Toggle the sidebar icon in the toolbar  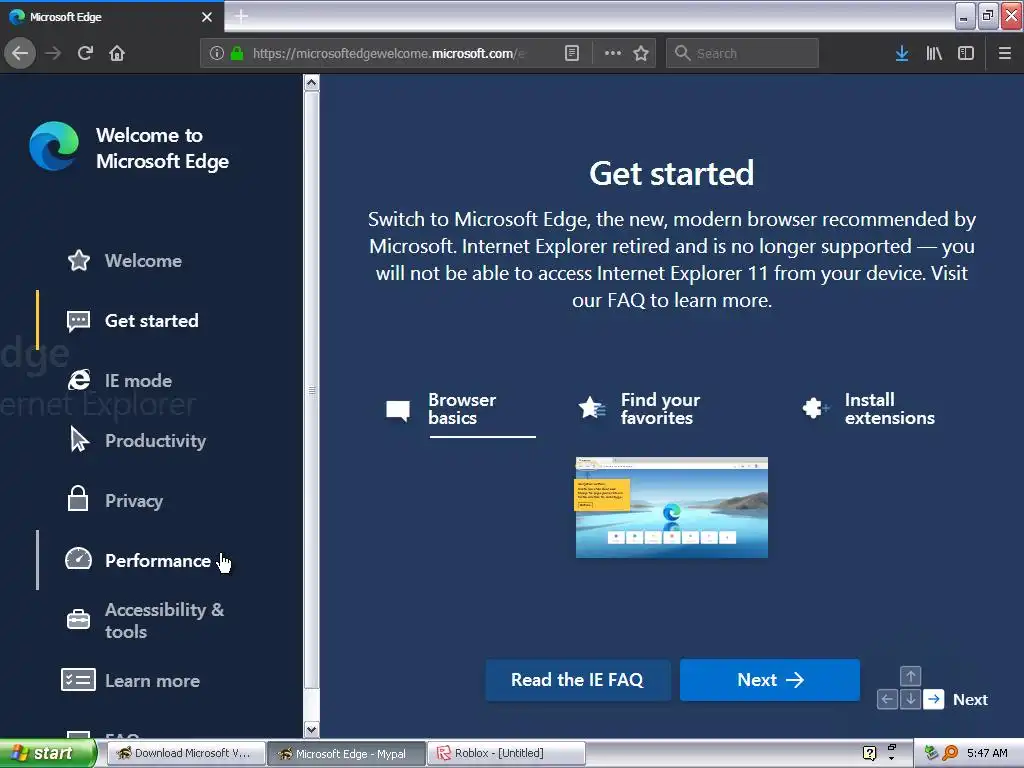click(966, 53)
